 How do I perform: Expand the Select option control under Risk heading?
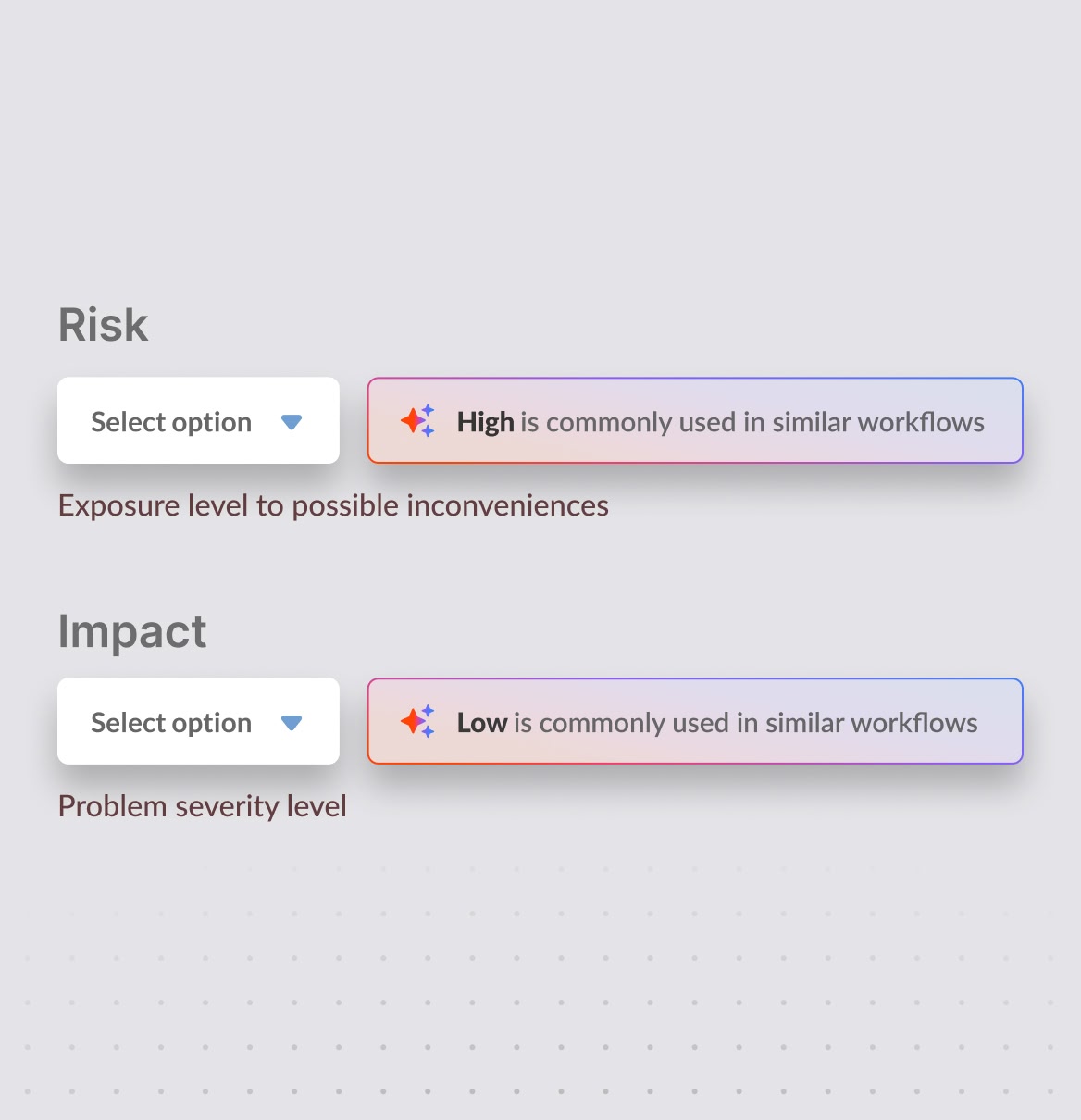[x=198, y=421]
